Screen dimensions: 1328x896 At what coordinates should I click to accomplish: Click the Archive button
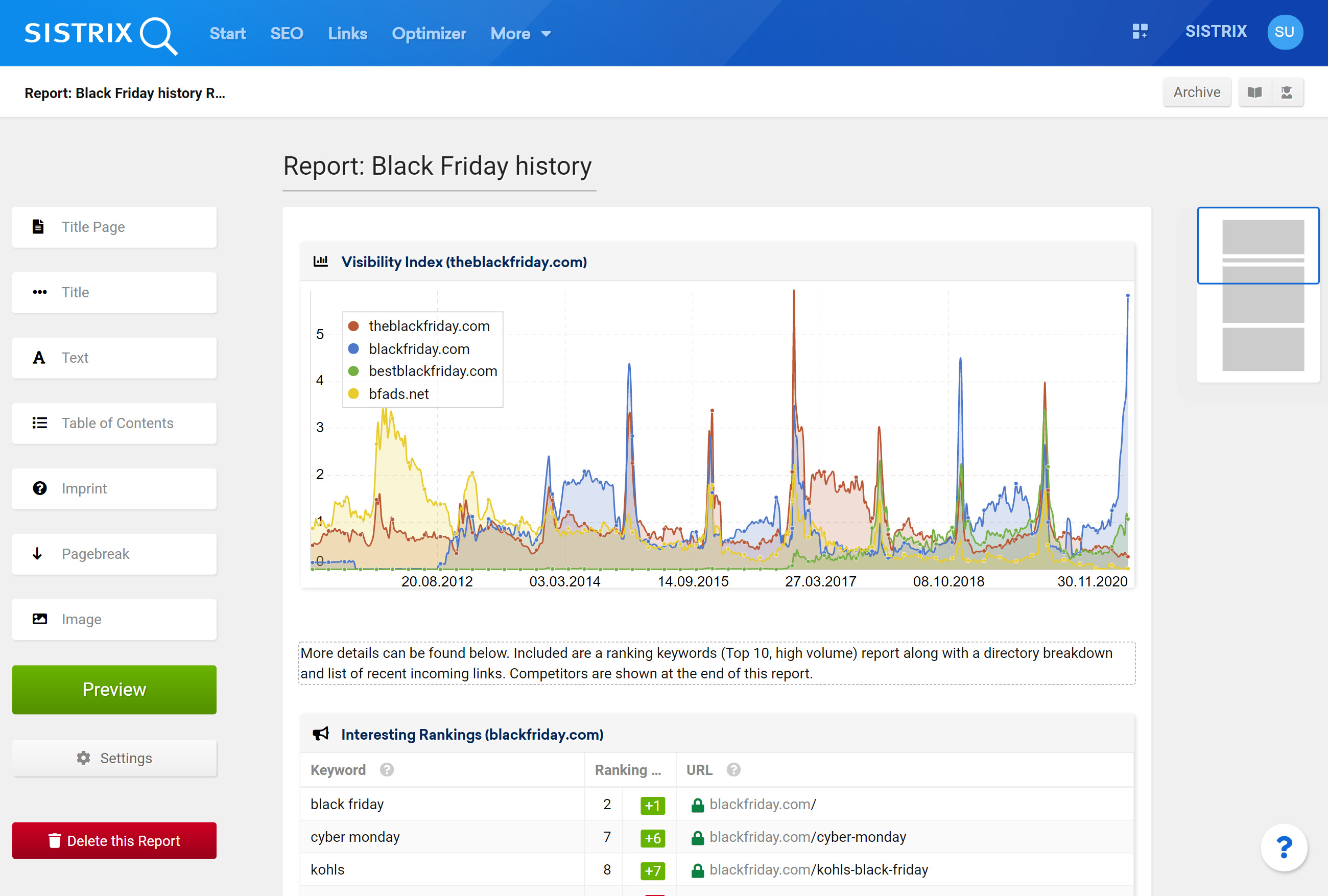pyautogui.click(x=1197, y=92)
